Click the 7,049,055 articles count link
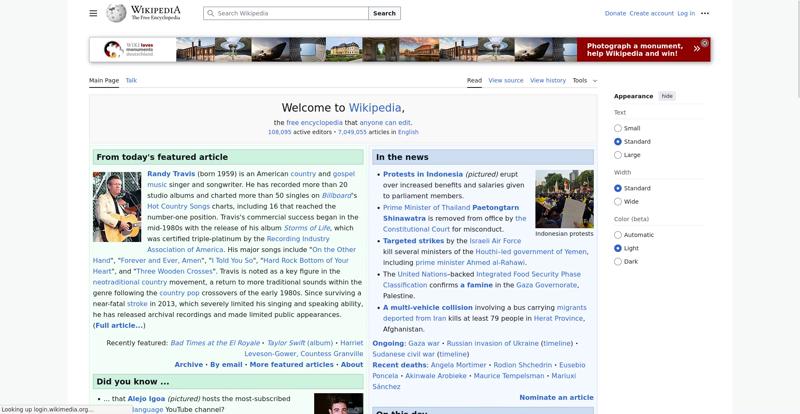This screenshot has height=414, width=800. click(352, 132)
